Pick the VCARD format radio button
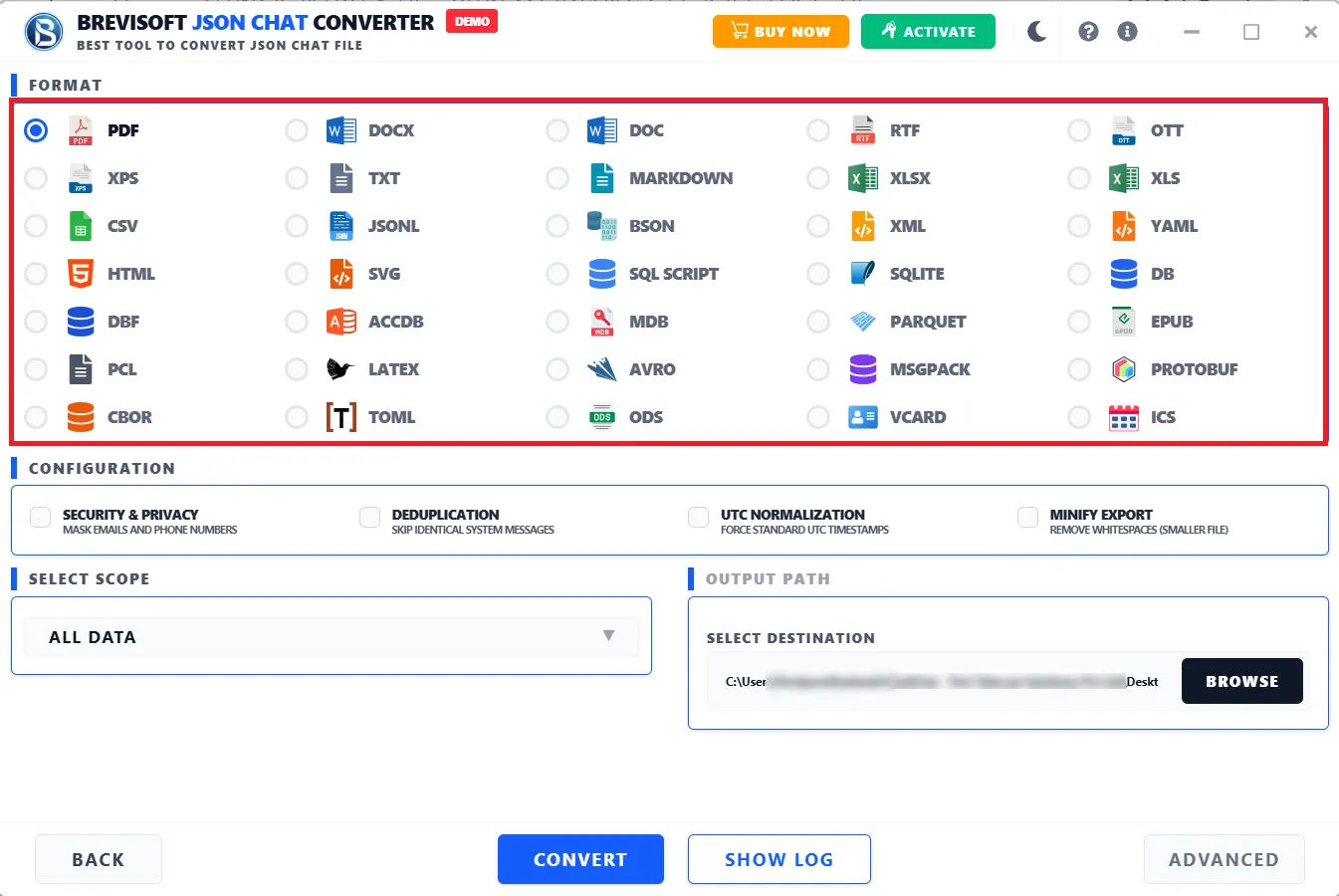This screenshot has width=1339, height=896. point(818,417)
